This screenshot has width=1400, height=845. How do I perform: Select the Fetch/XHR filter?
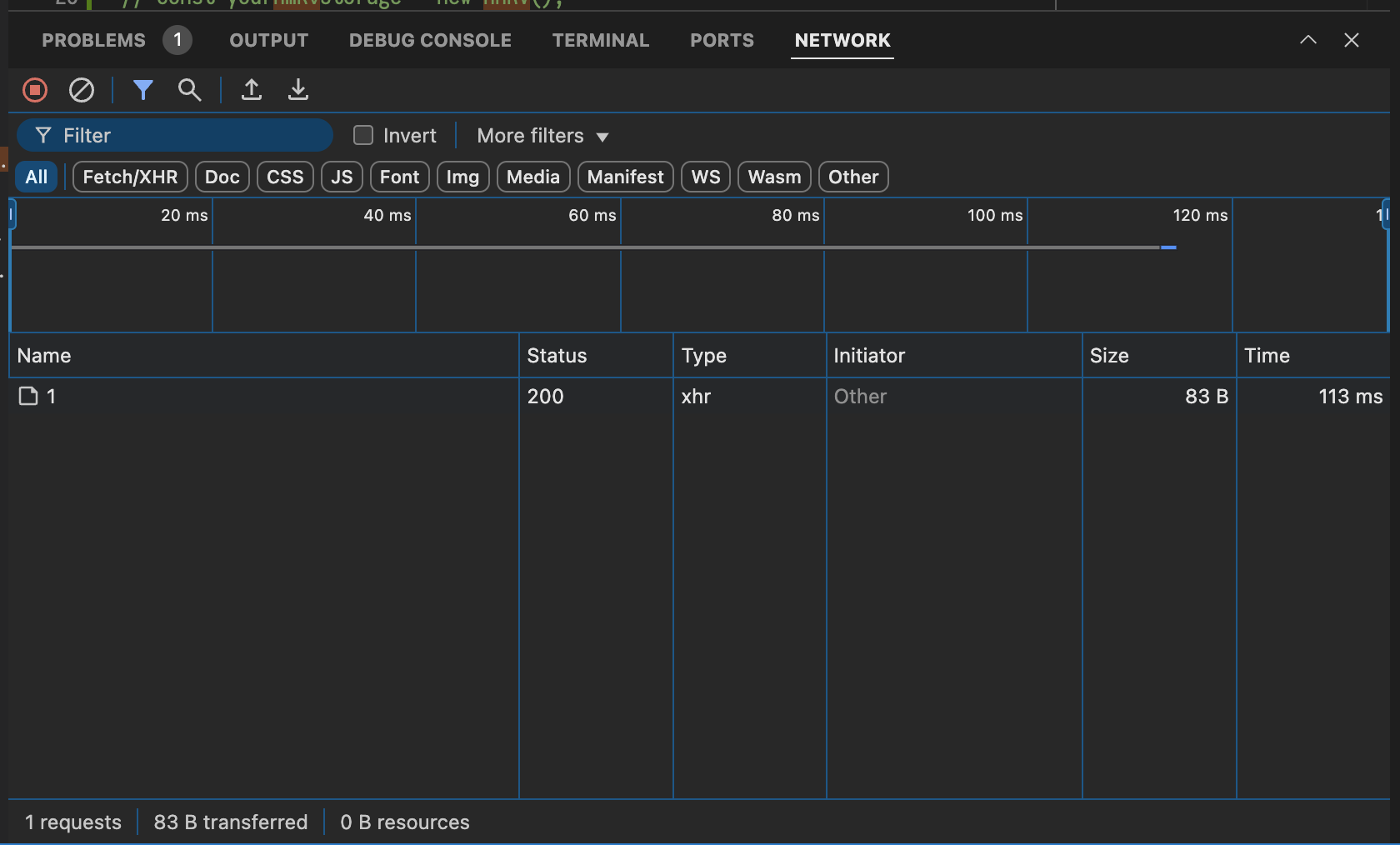pyautogui.click(x=130, y=177)
